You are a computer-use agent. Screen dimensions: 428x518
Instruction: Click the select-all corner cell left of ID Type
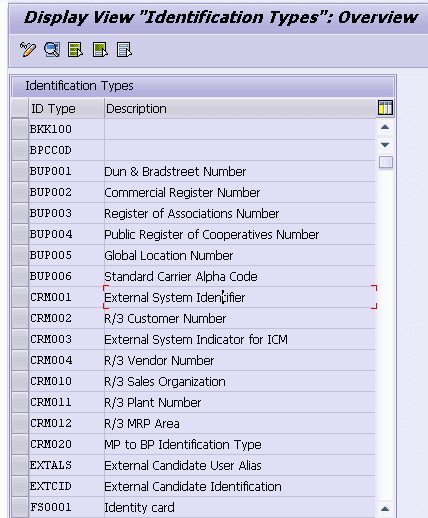click(x=20, y=108)
